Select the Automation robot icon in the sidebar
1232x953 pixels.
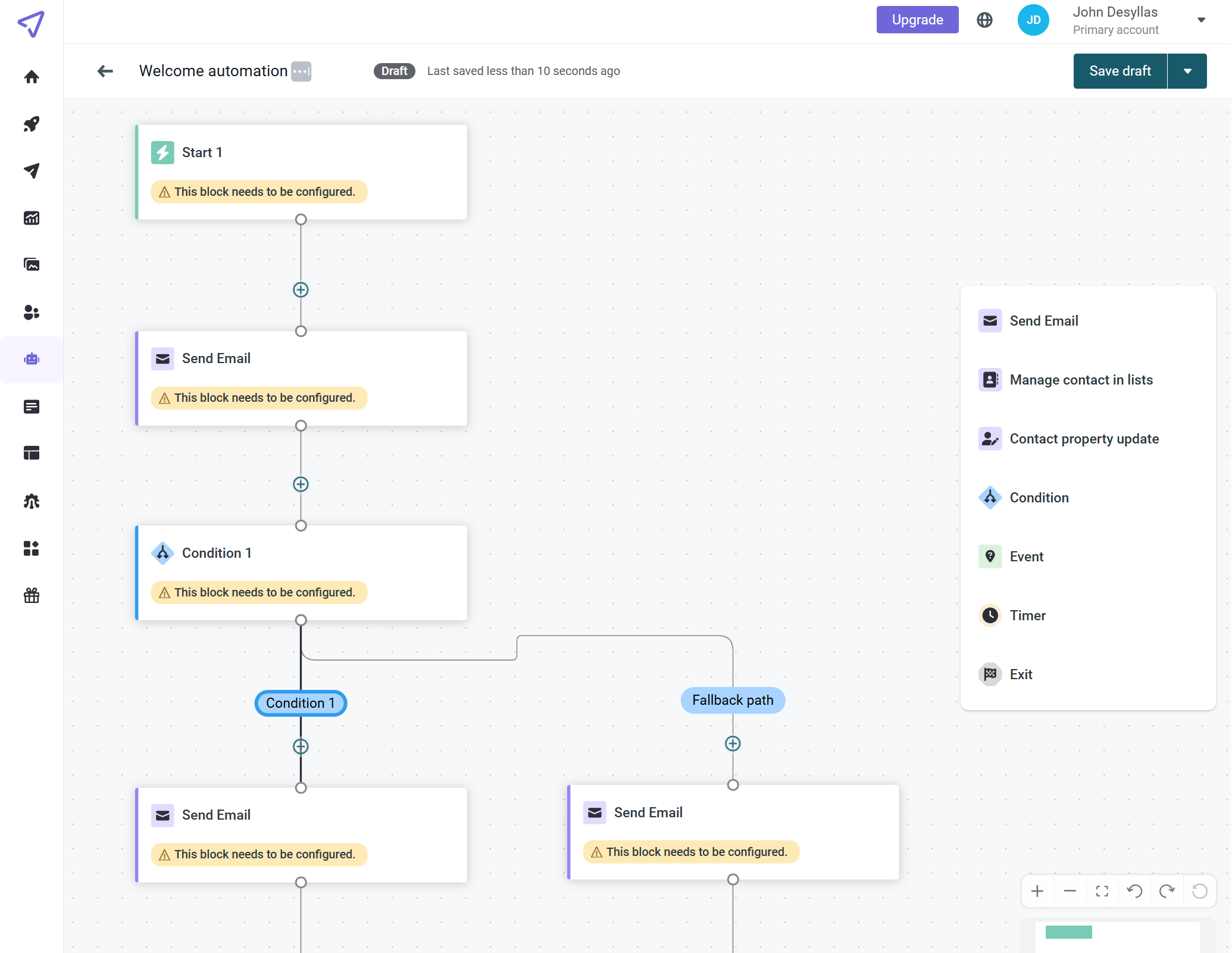(x=32, y=359)
